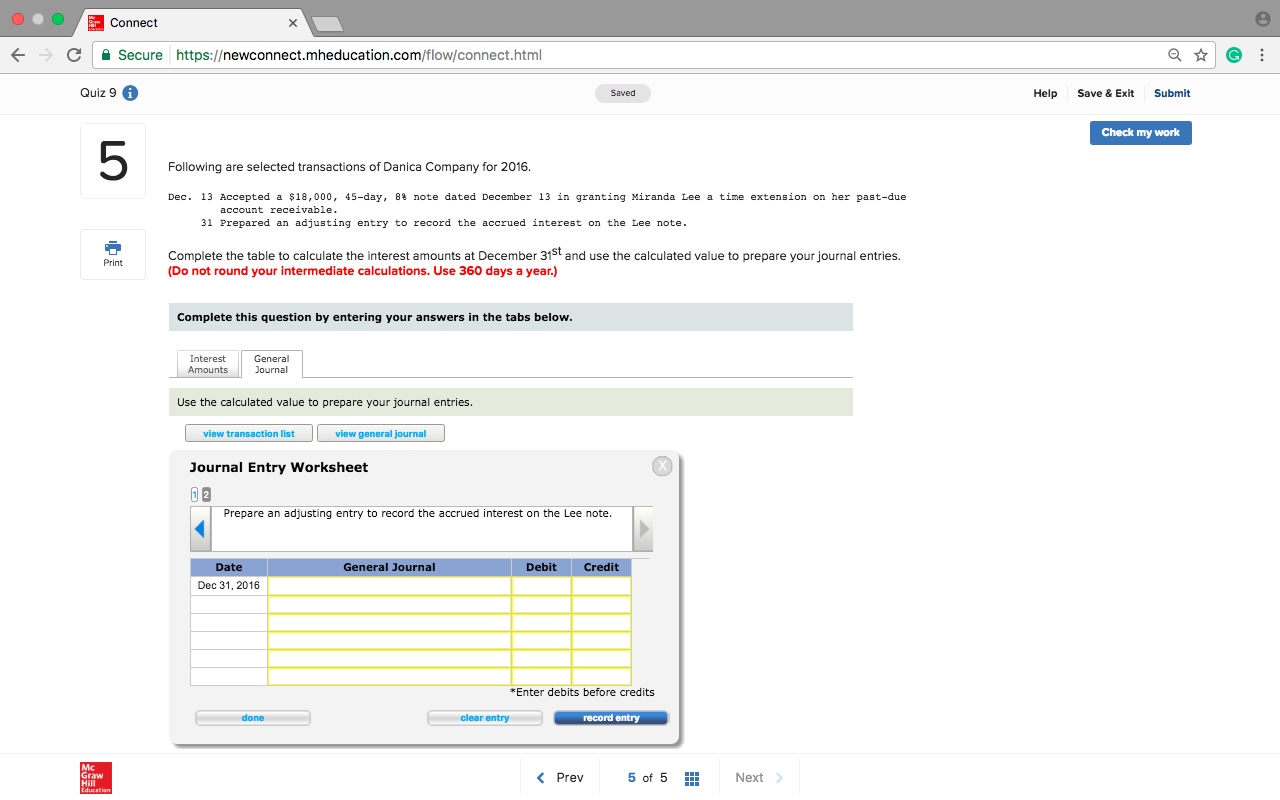This screenshot has width=1280, height=800.
Task: Switch to the Interest Amounts tab
Action: click(207, 363)
